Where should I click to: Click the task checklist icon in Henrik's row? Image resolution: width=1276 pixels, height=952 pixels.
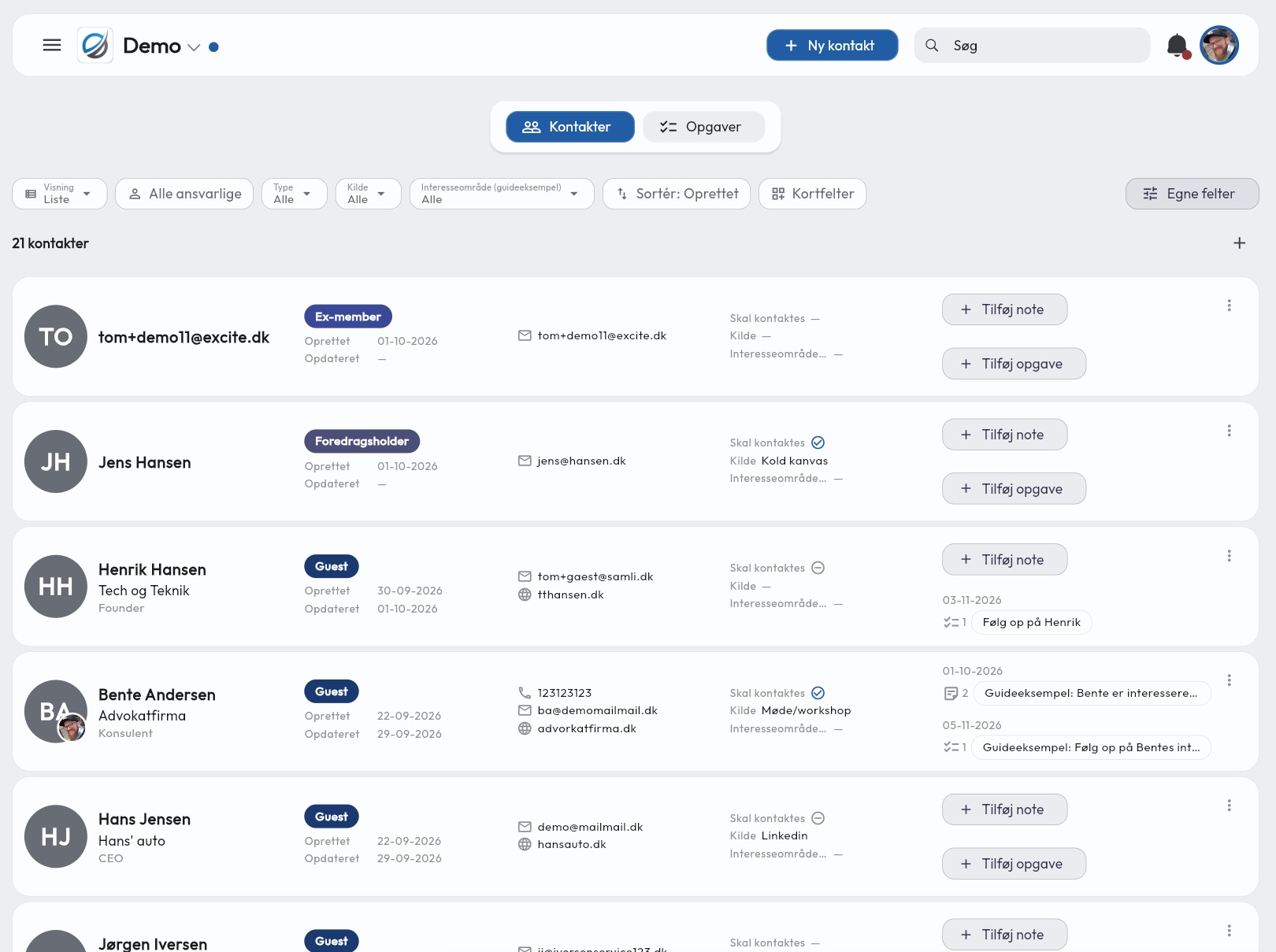point(951,623)
